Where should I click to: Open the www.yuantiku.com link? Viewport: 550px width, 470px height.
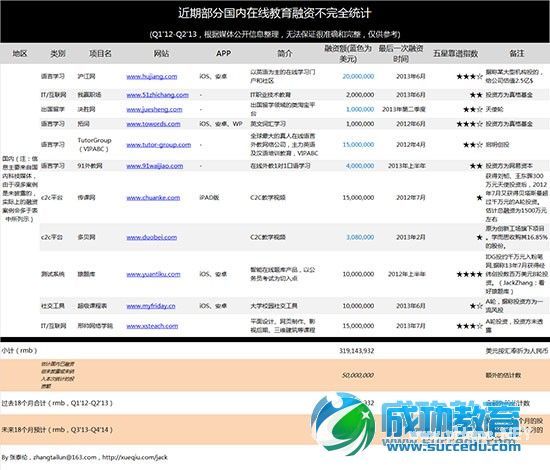pos(153,274)
